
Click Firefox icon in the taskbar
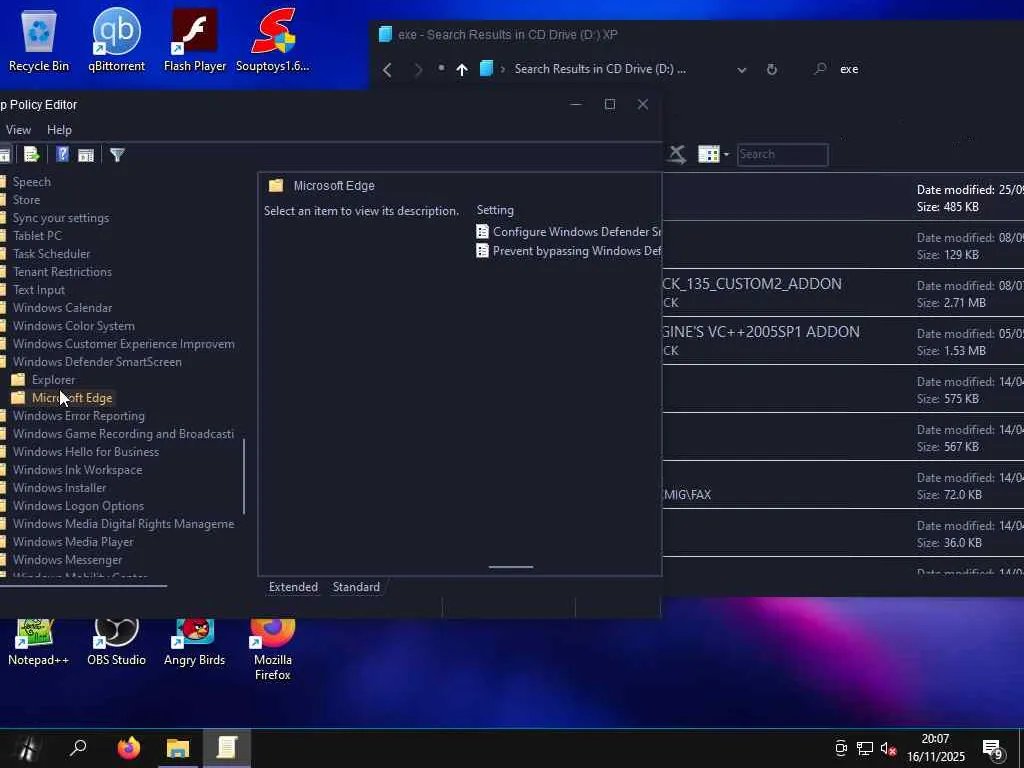coord(129,748)
